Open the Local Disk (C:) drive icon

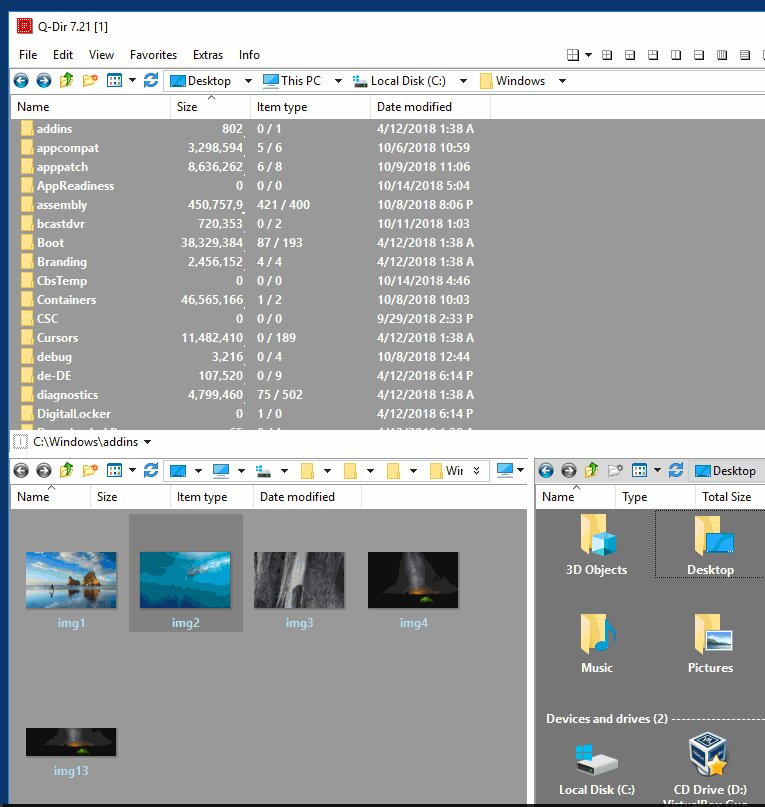(x=596, y=765)
